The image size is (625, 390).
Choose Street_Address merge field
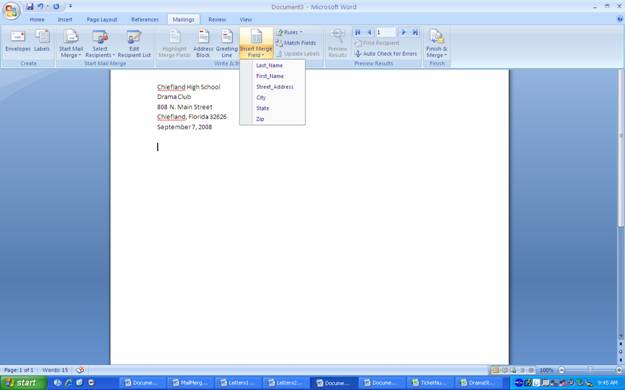(275, 87)
